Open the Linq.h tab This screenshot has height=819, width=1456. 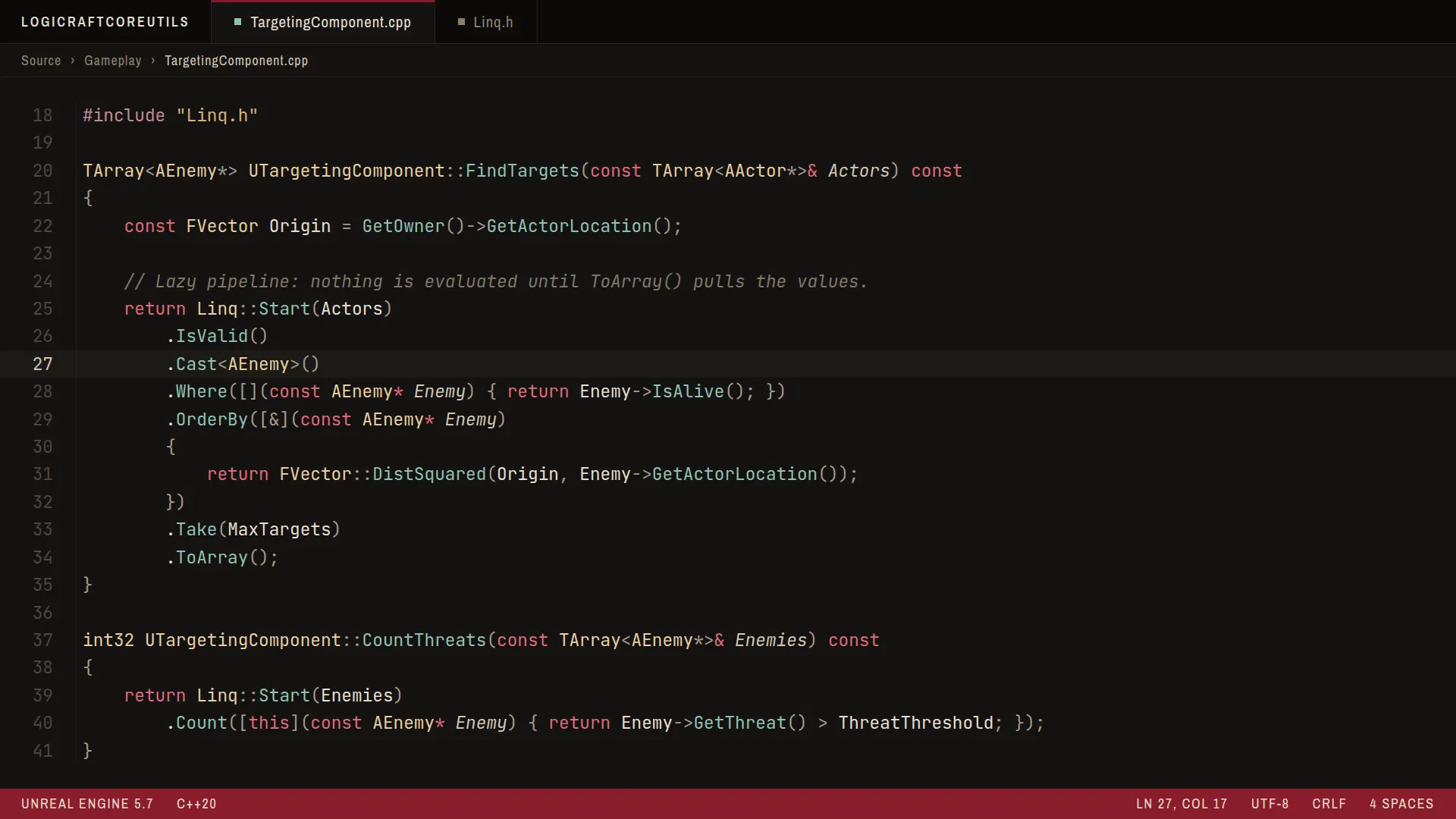click(485, 22)
